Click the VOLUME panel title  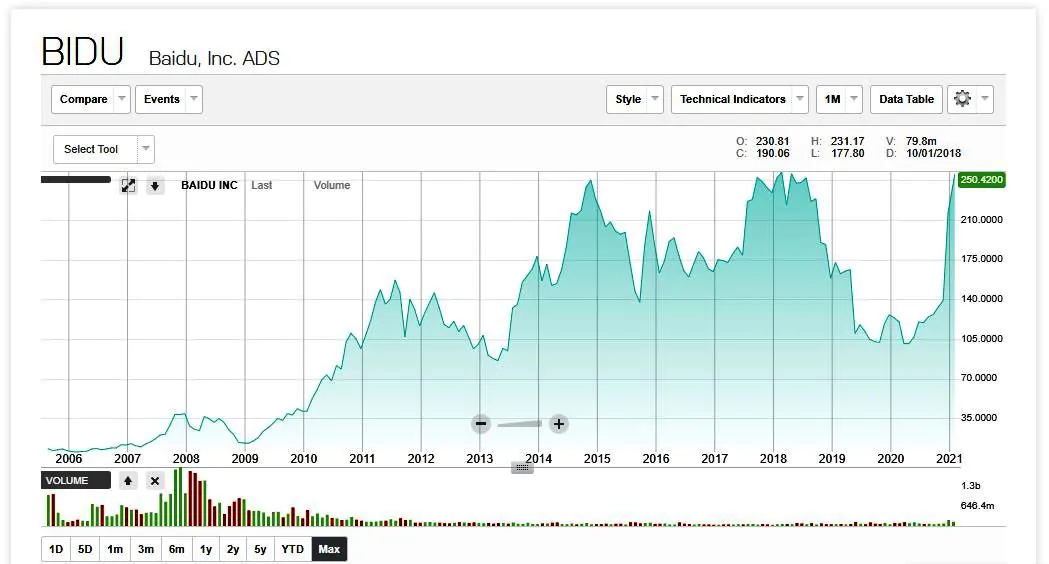tap(67, 480)
